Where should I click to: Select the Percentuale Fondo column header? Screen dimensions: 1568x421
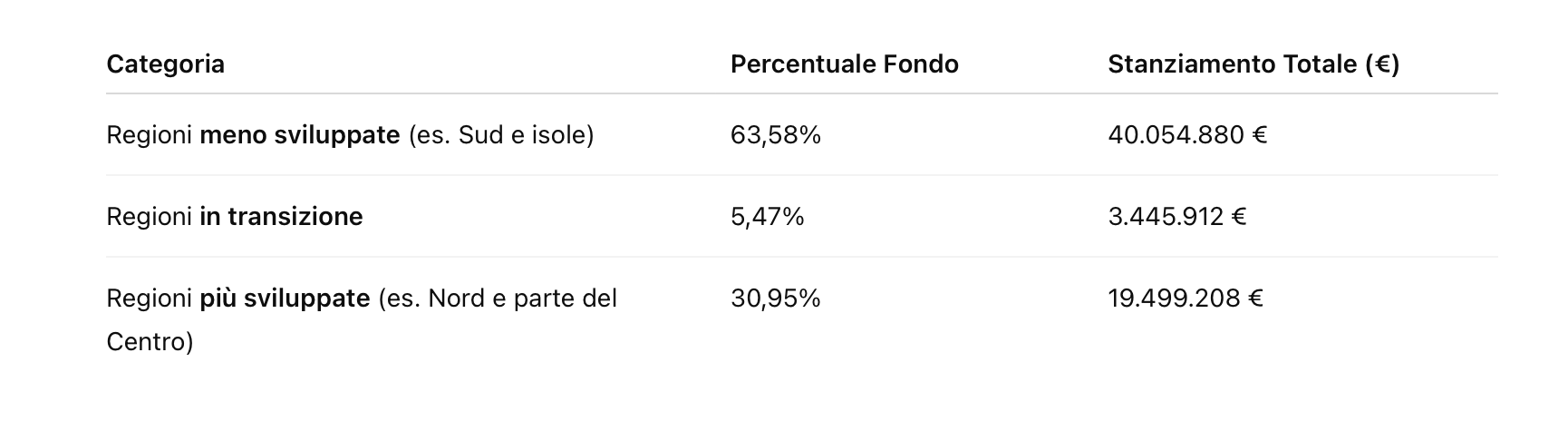click(844, 64)
